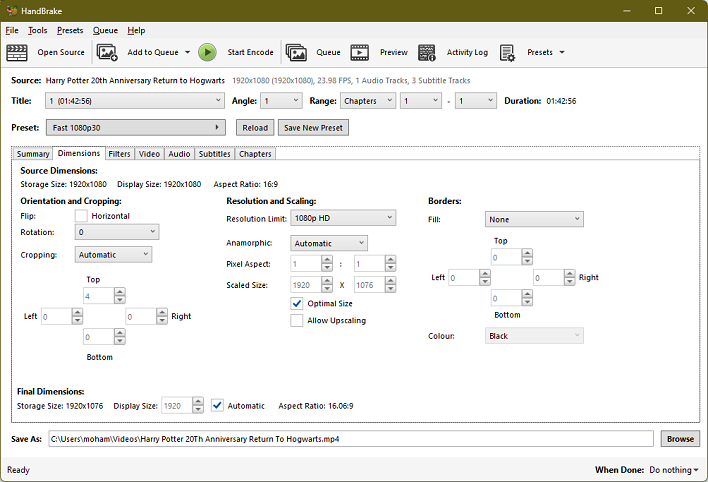
Task: Increase the borders Right value
Action: pyautogui.click(x=570, y=273)
